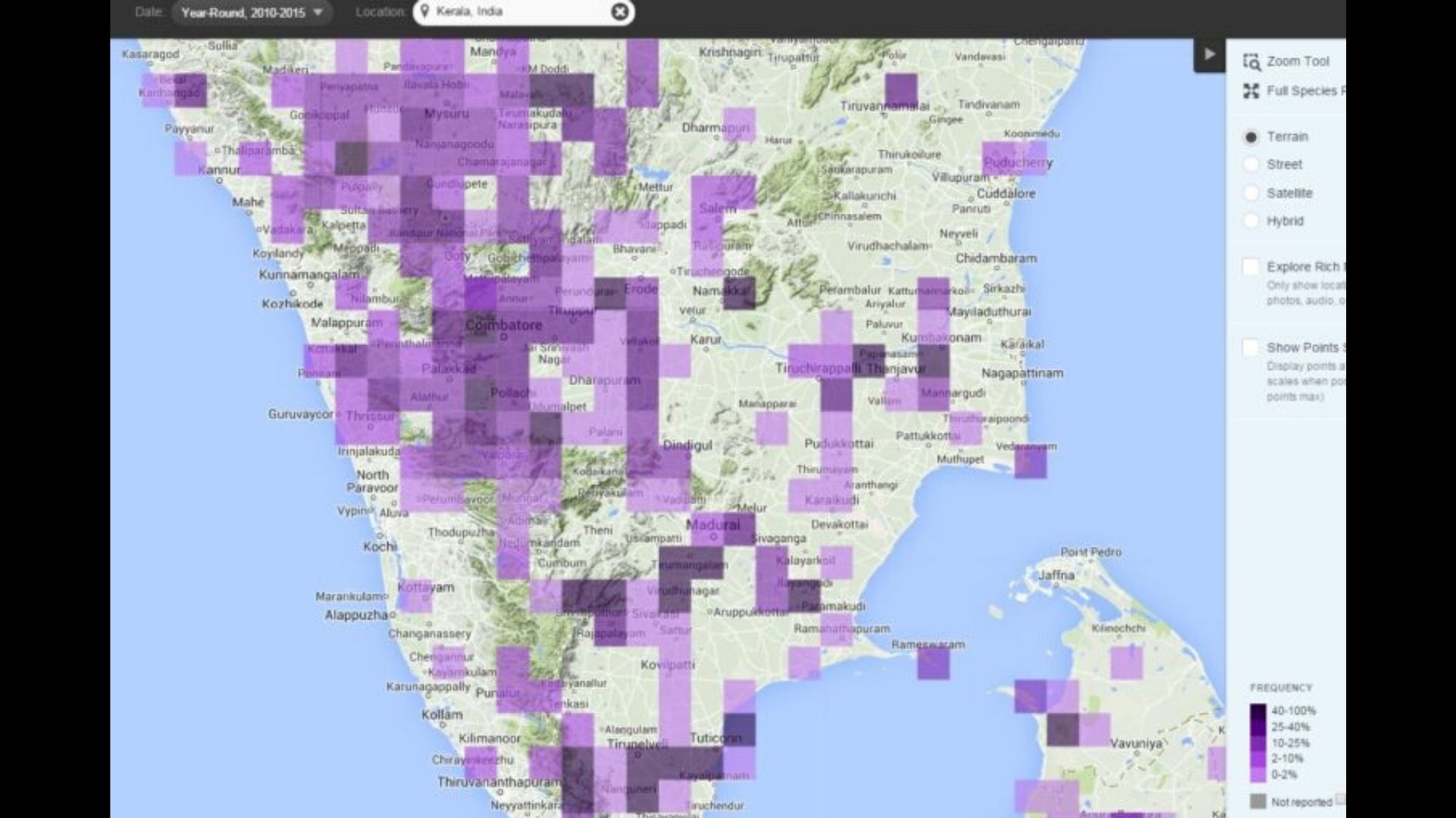
Task: Click the Nagapattinam label on the map
Action: (1022, 373)
